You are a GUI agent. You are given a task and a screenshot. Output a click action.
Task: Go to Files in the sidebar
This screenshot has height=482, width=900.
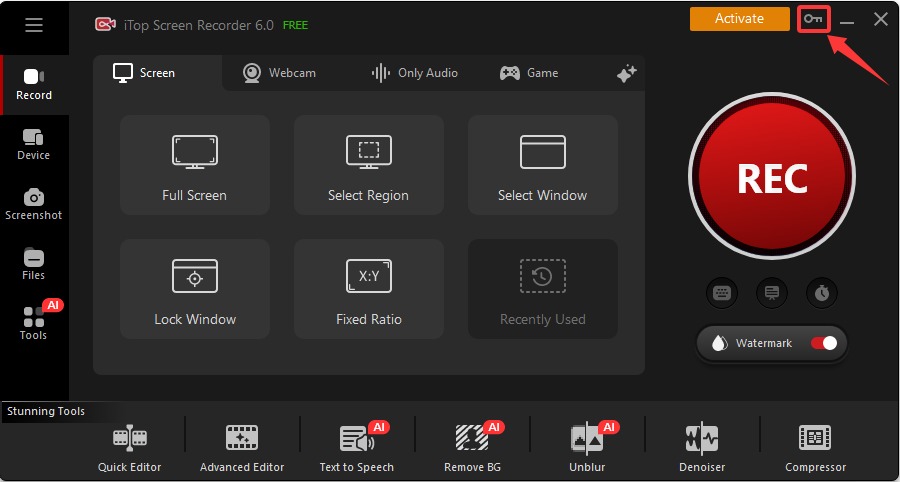click(x=34, y=263)
